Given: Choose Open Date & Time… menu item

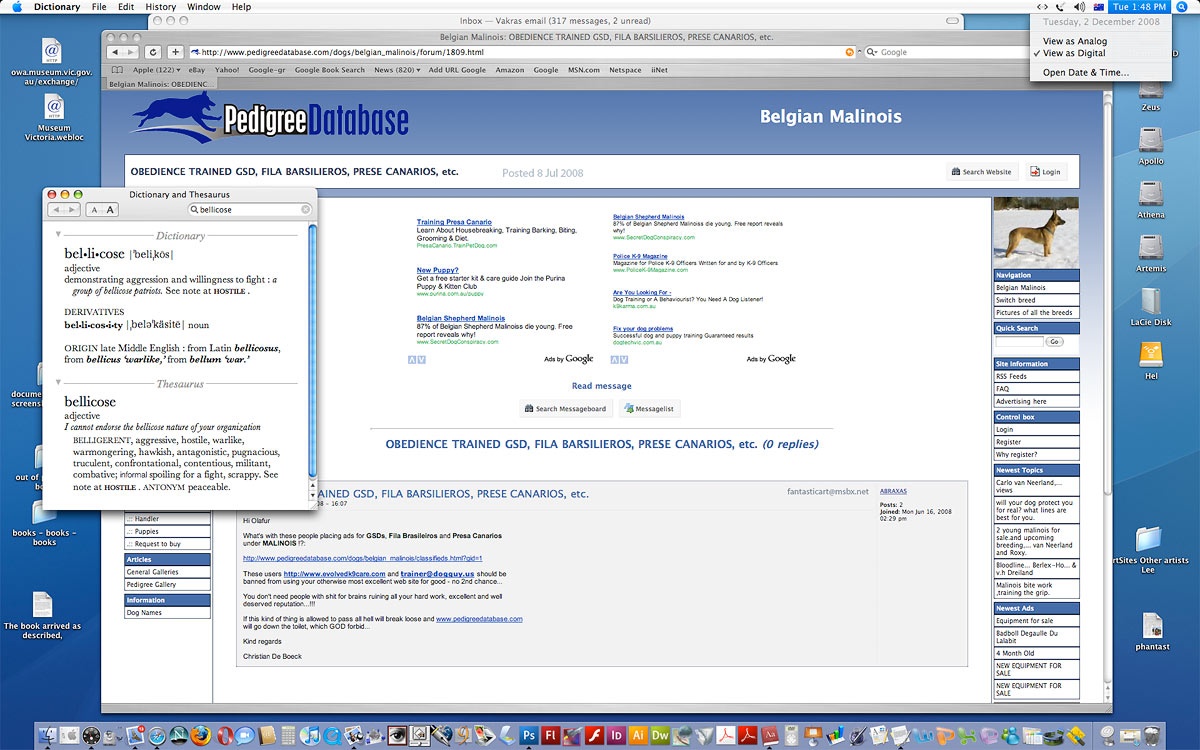Looking at the screenshot, I should click(1085, 72).
